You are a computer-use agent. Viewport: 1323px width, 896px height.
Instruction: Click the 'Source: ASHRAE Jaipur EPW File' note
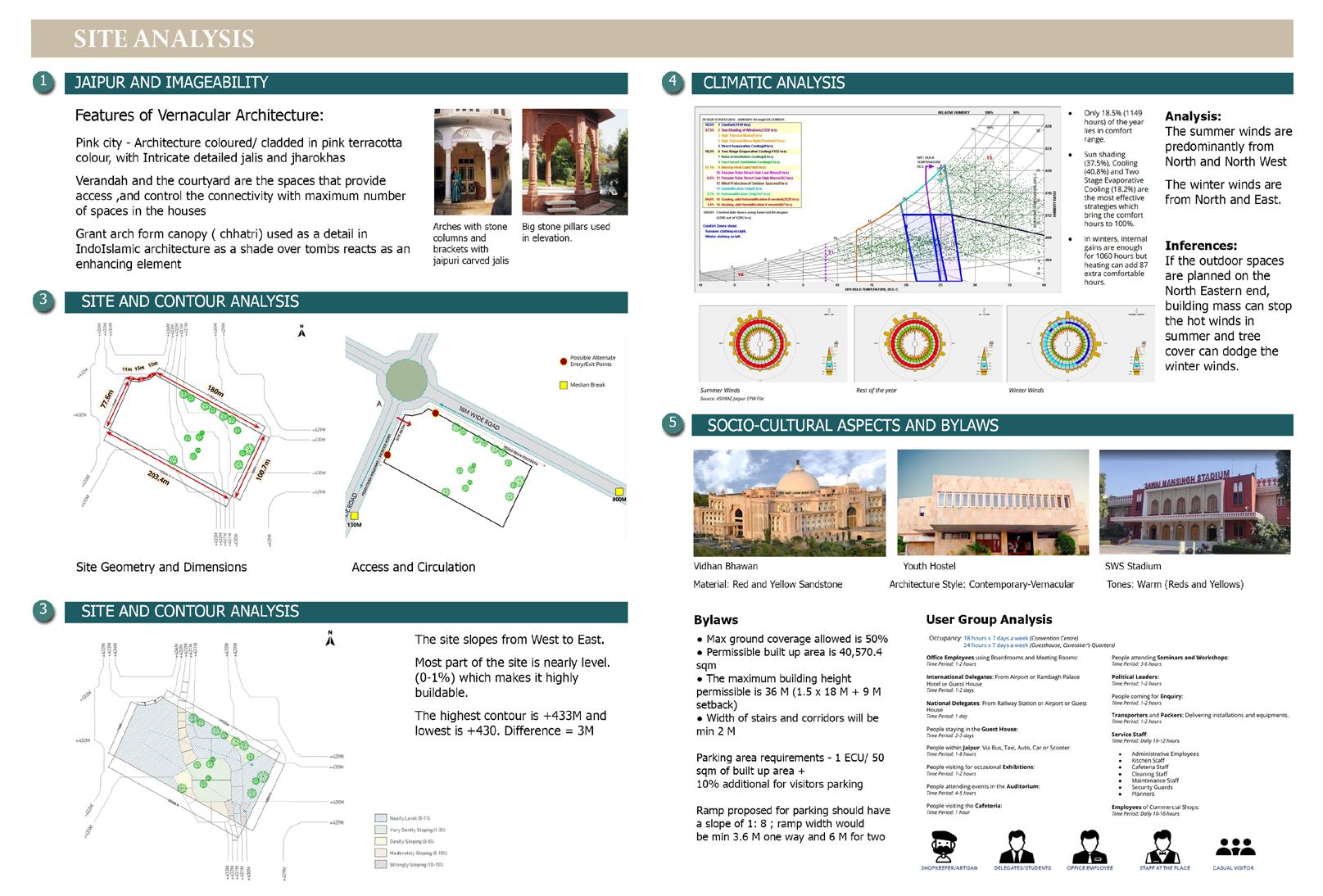click(x=732, y=399)
